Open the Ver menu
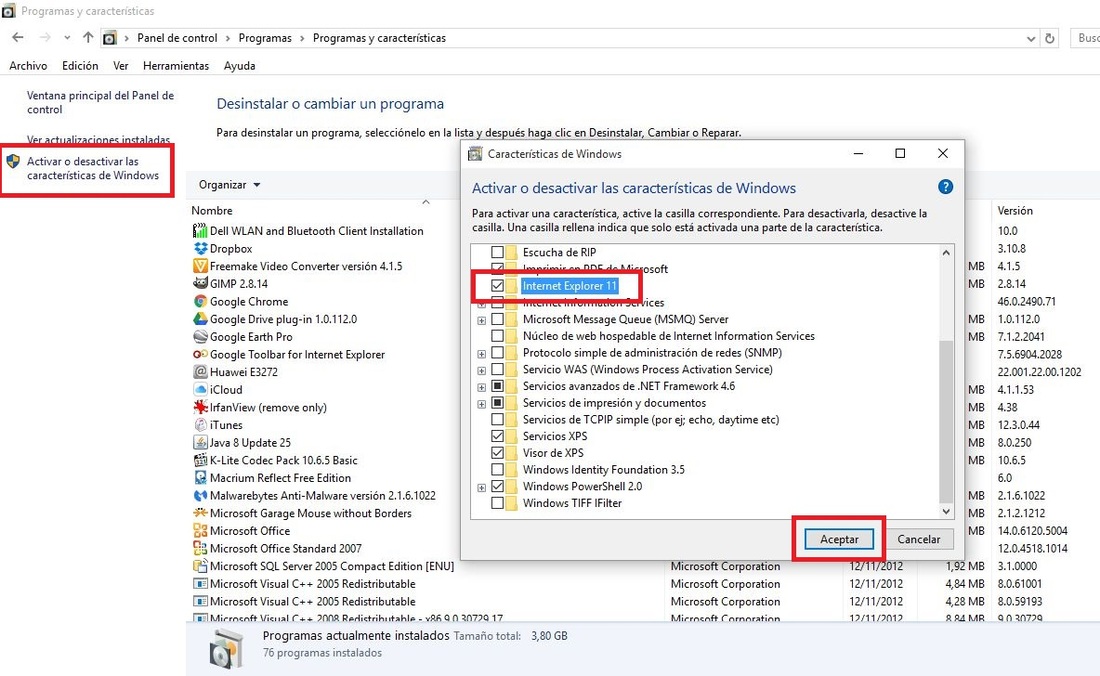 click(x=121, y=66)
